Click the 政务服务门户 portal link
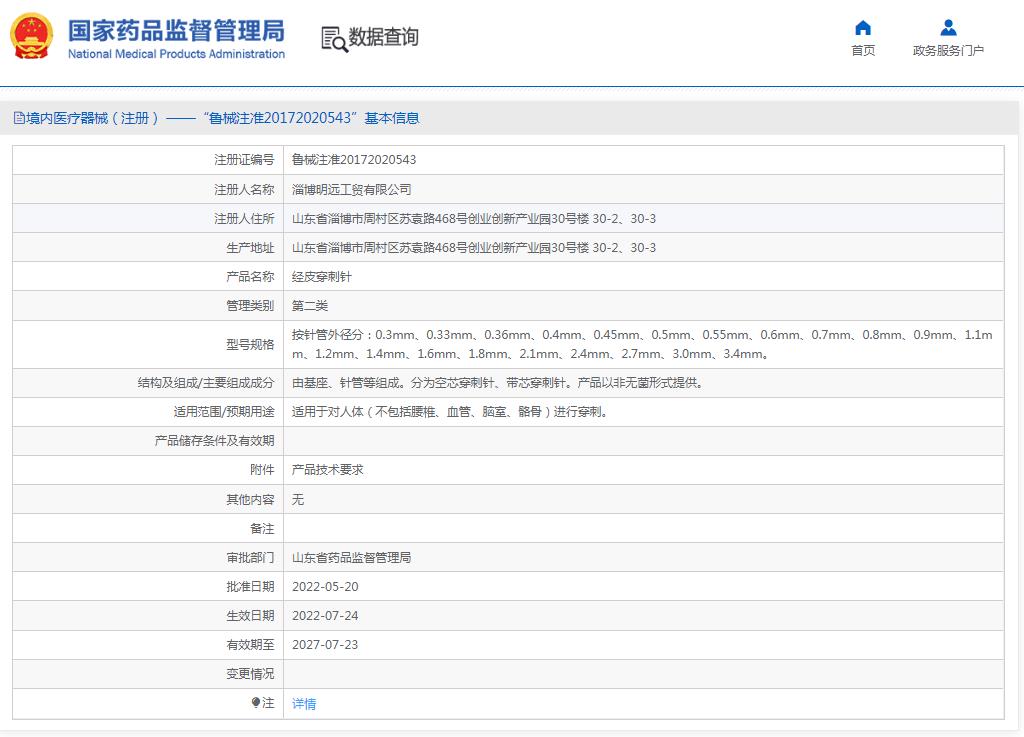 948,47
